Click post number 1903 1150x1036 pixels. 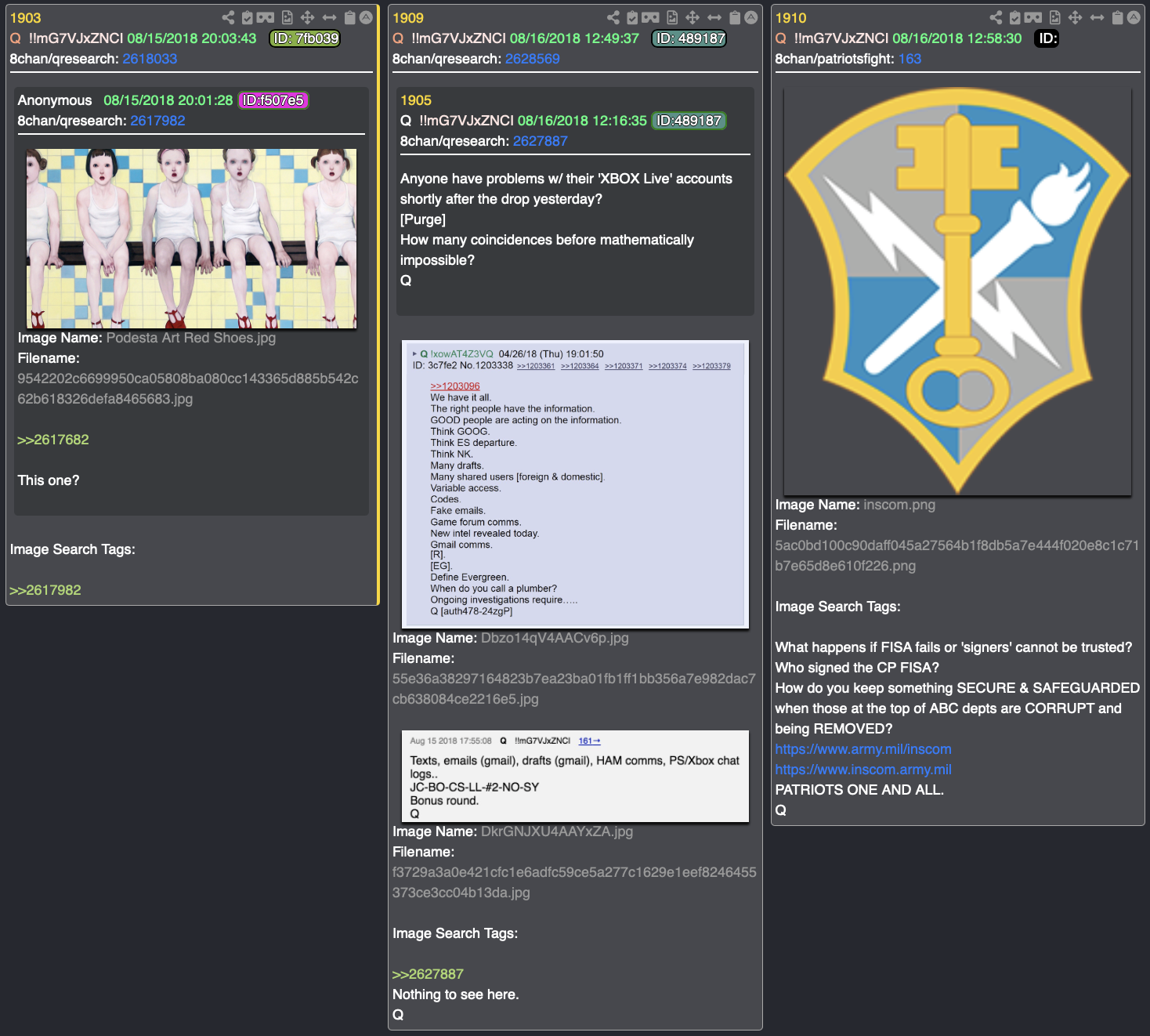[25, 18]
